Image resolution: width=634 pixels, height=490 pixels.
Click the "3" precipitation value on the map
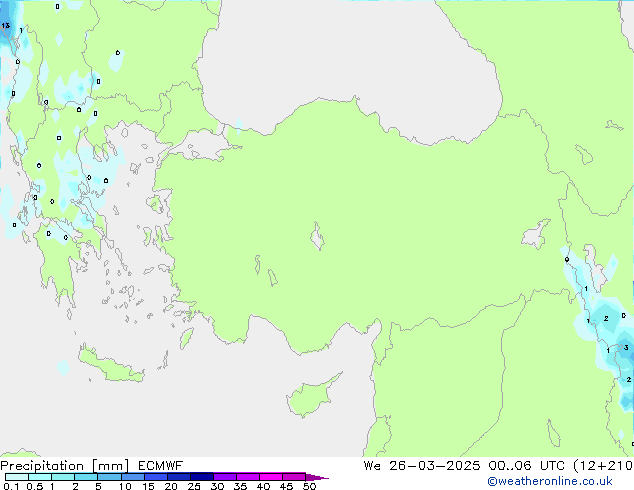click(626, 347)
